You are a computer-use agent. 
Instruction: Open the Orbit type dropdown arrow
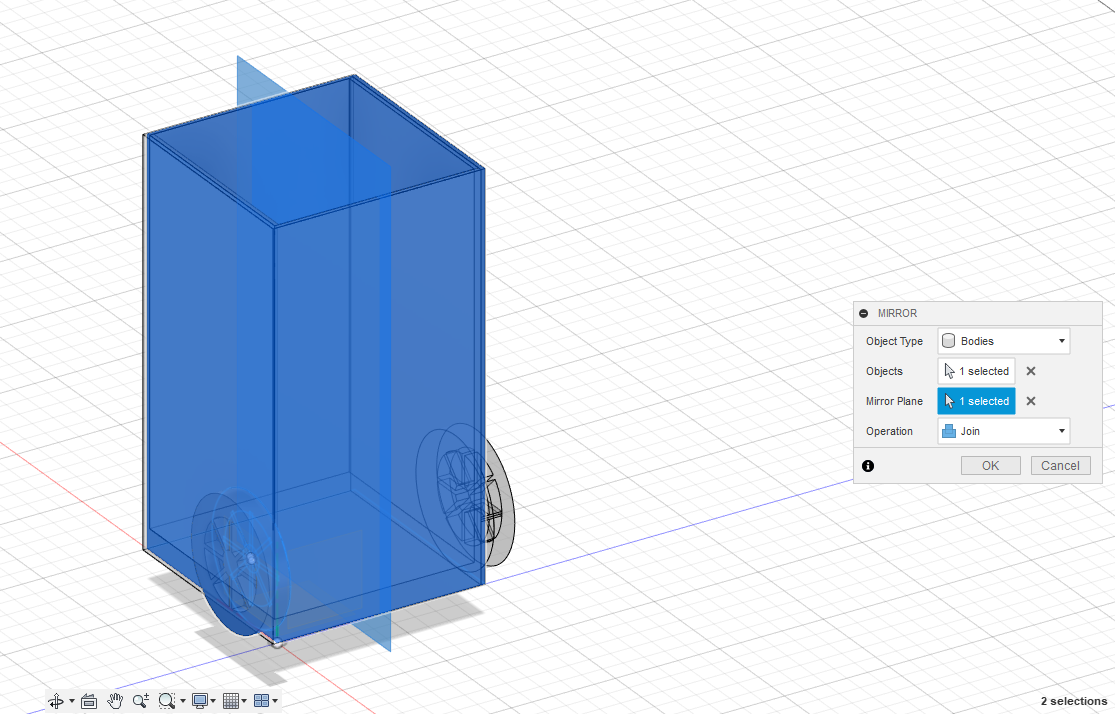point(72,701)
